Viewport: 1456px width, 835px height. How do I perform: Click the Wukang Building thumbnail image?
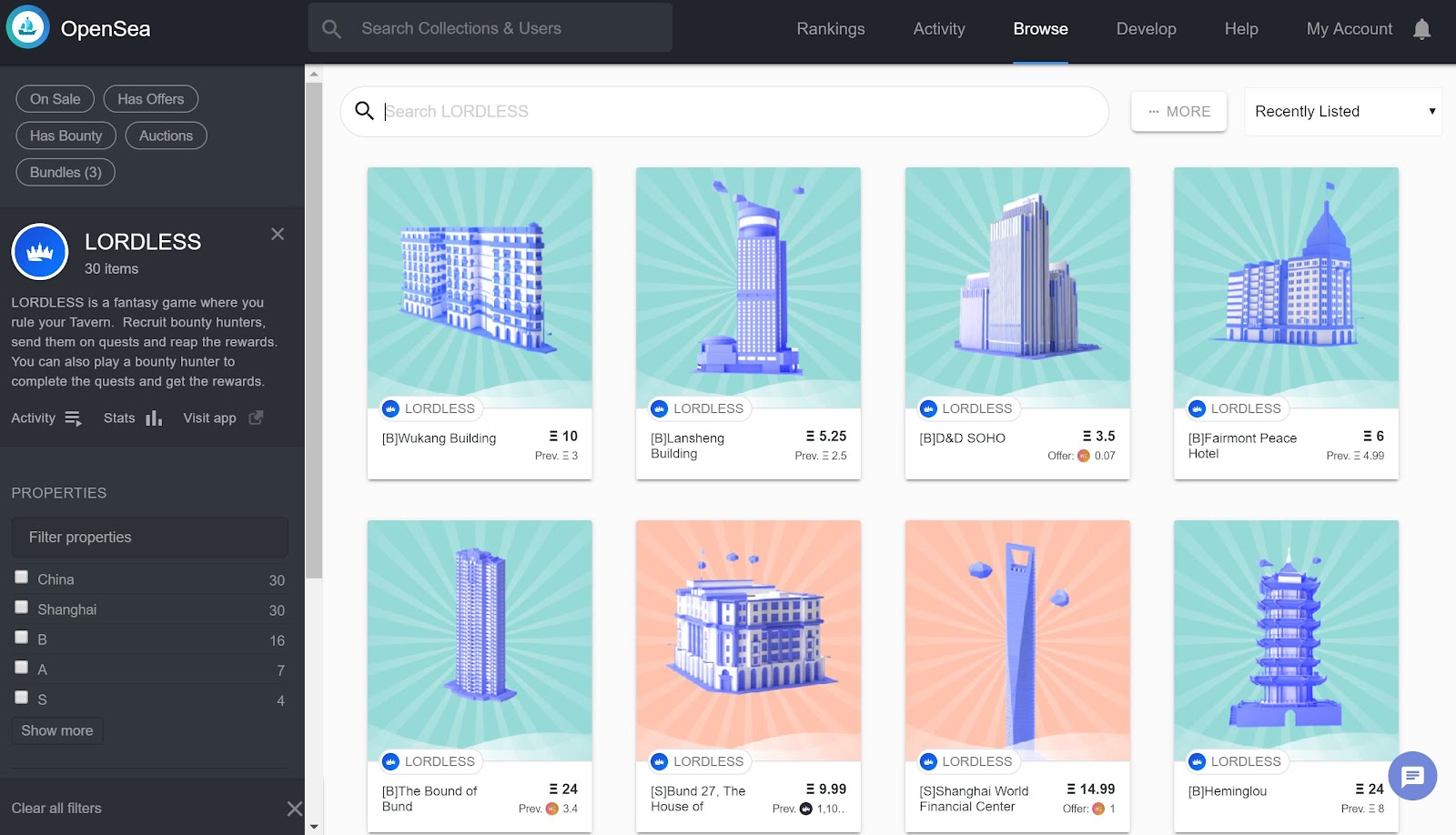480,287
